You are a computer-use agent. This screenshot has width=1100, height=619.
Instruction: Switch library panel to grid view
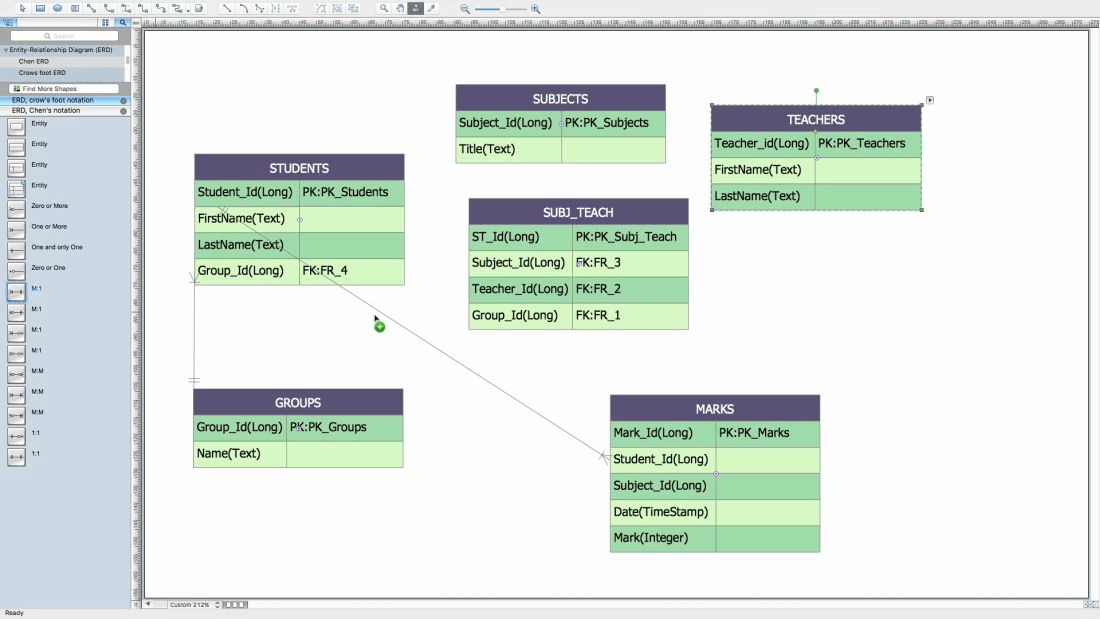105,22
